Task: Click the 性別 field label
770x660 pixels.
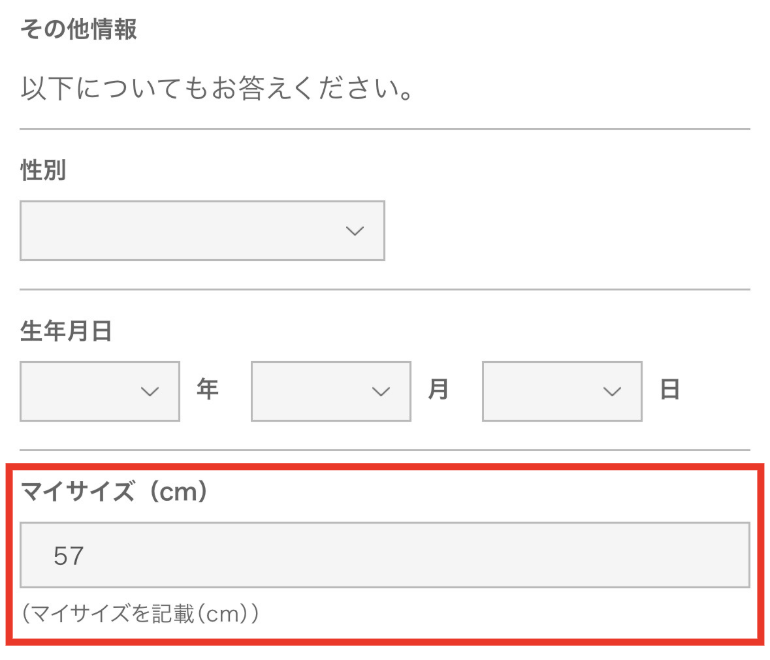Action: 43,171
